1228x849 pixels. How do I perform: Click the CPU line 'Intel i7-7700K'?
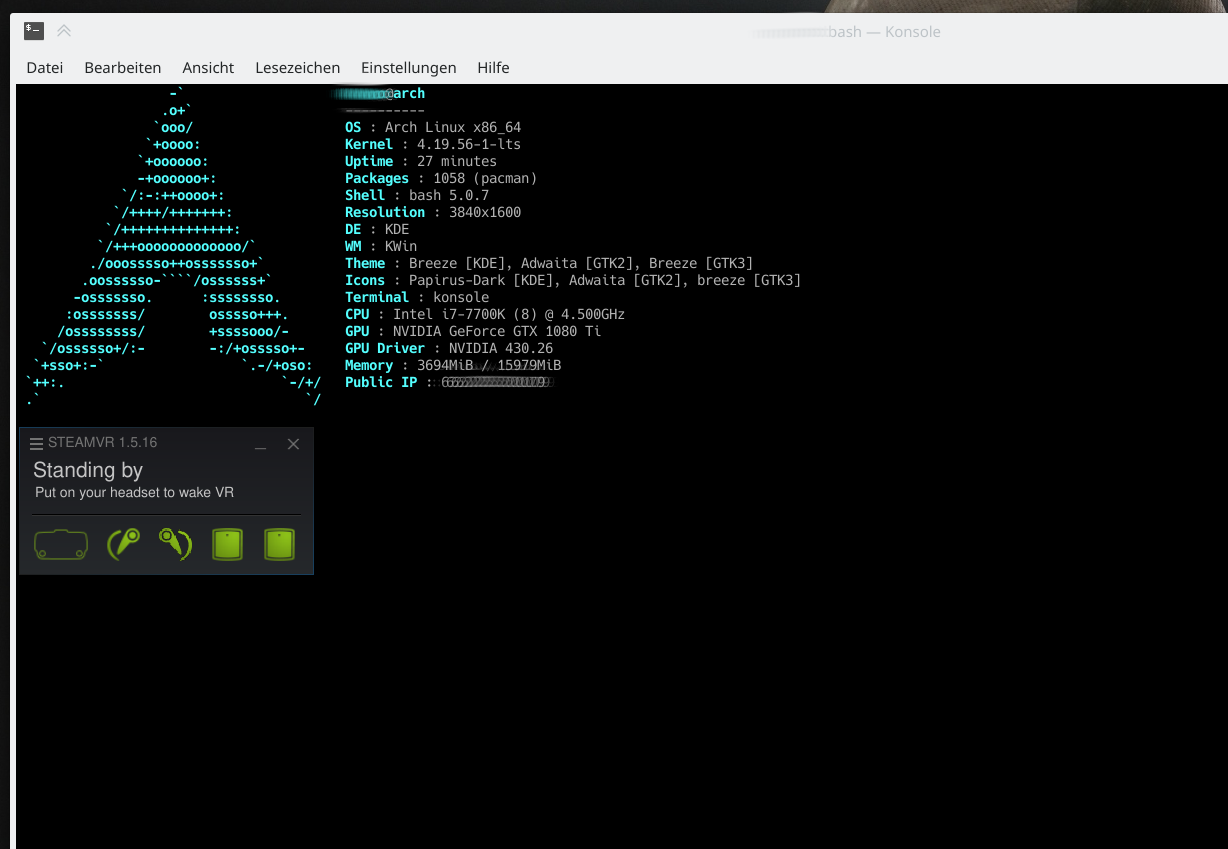click(x=509, y=314)
